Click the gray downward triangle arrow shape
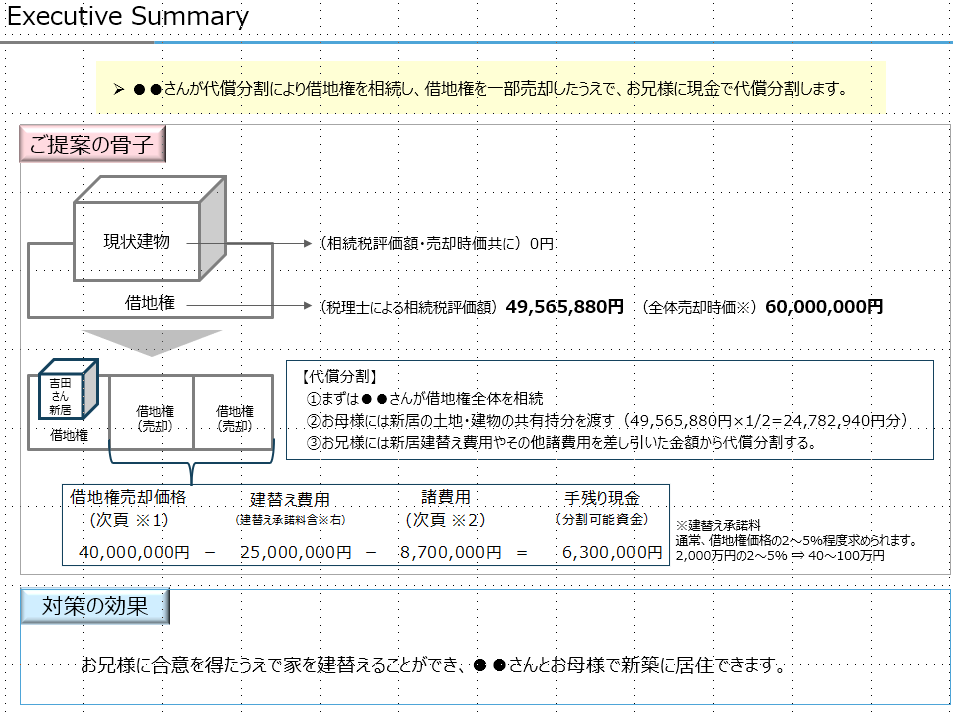 click(153, 343)
